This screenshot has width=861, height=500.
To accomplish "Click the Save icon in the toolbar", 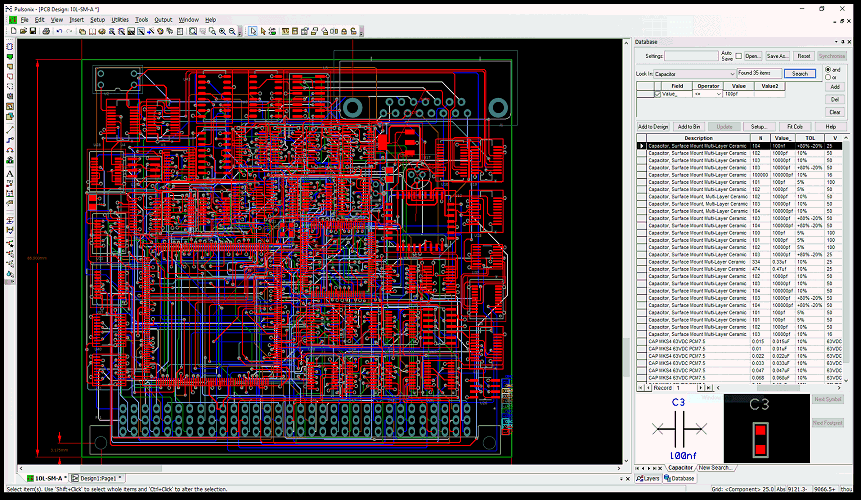I will (32, 31).
